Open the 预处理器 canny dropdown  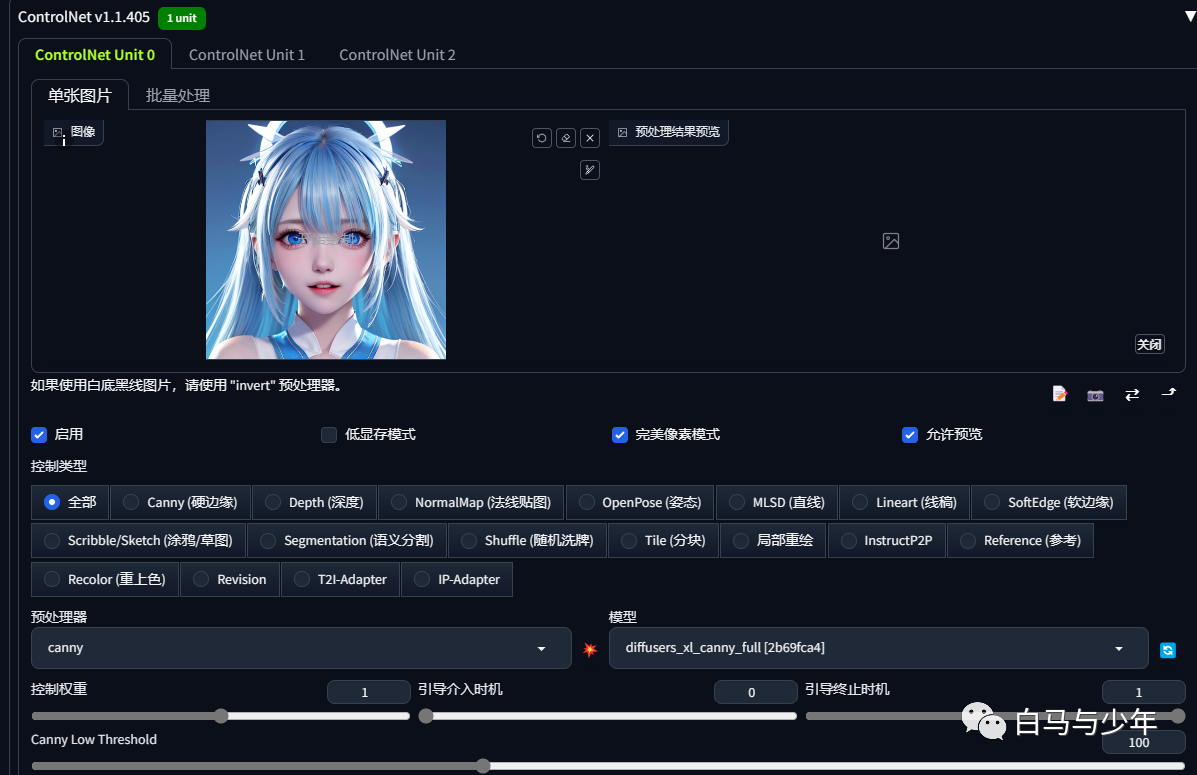click(301, 648)
